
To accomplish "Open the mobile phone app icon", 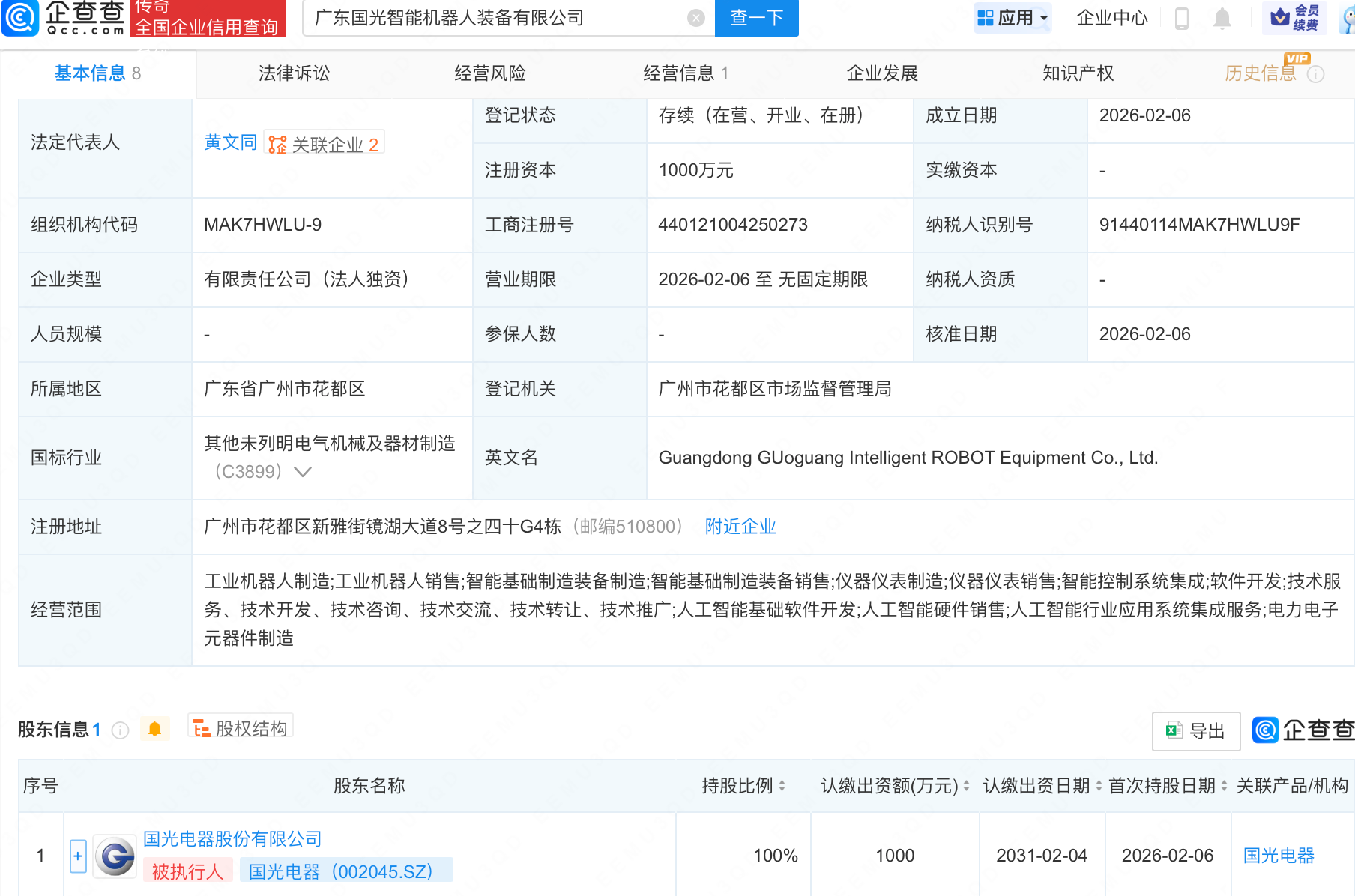I will point(1182,18).
